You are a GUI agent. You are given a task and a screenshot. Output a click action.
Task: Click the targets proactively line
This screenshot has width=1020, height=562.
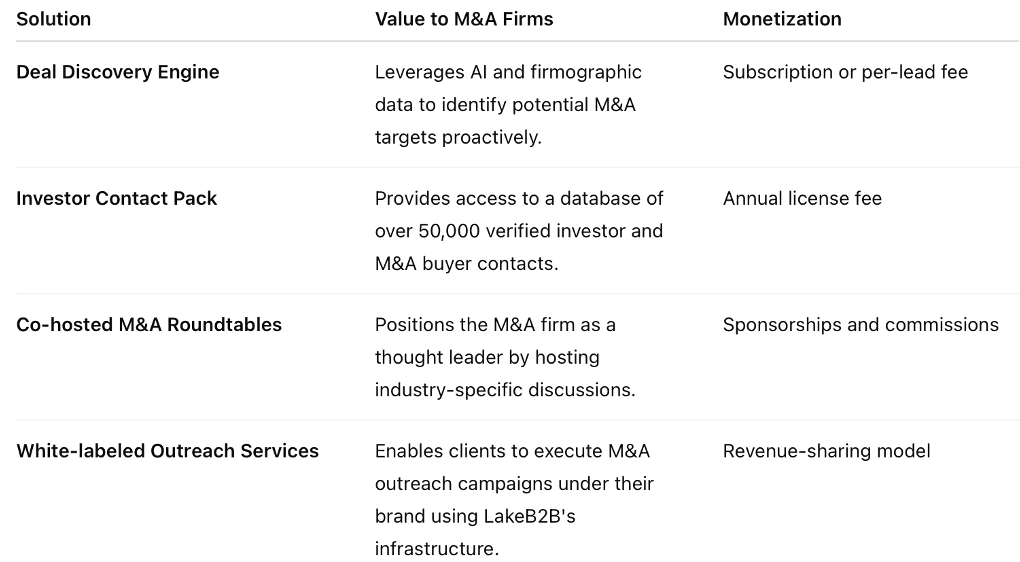click(x=458, y=137)
